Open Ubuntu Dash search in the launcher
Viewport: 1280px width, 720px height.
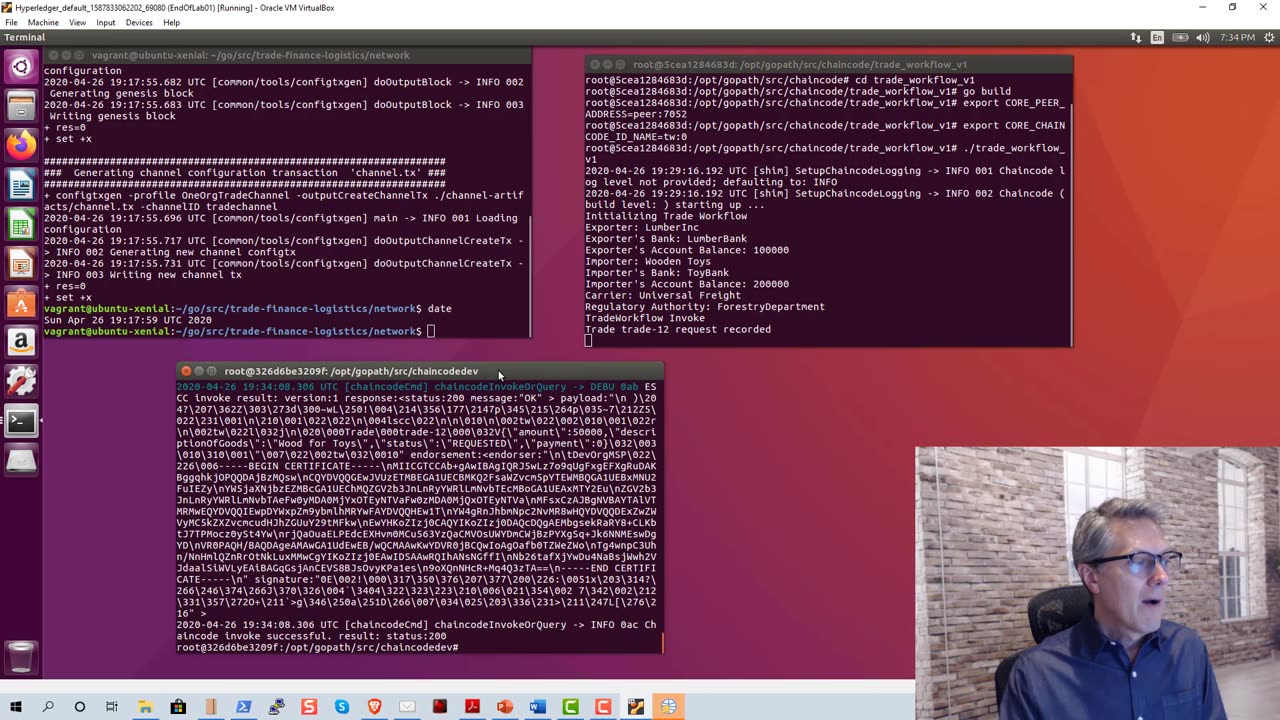coord(21,68)
